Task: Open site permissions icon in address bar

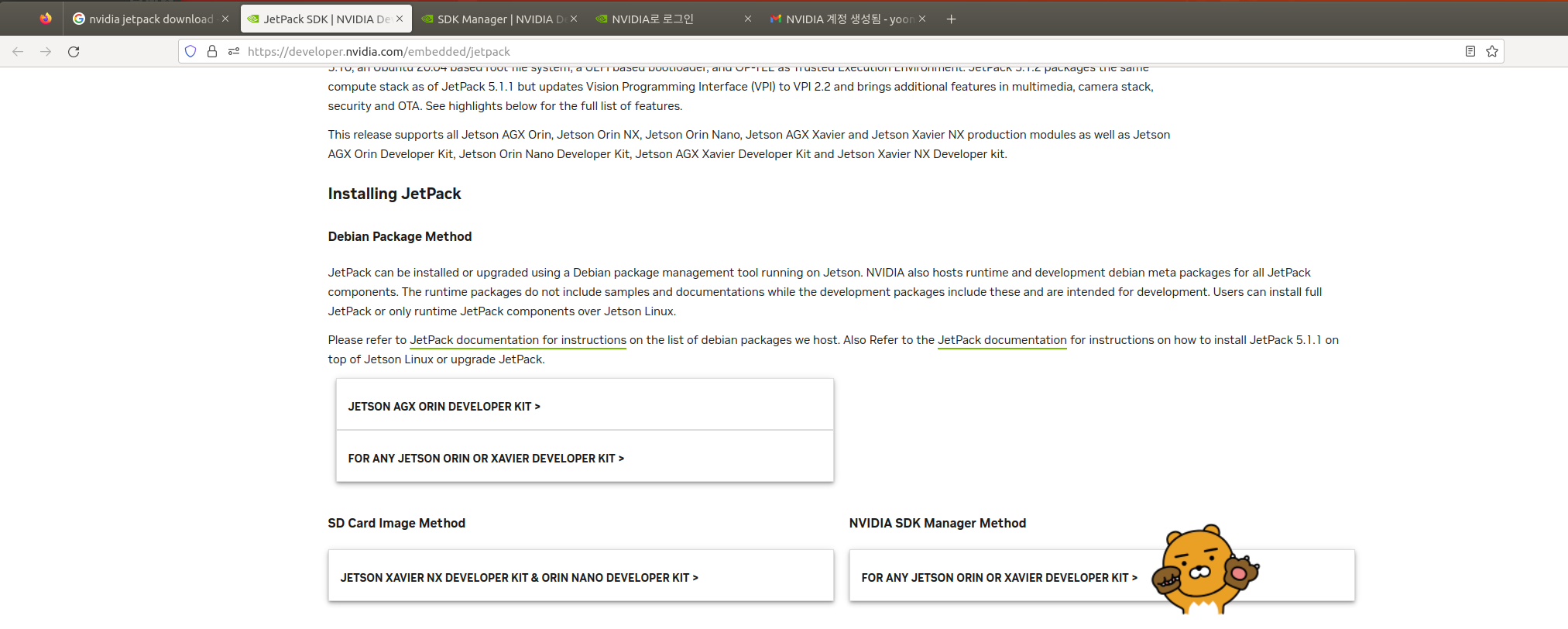Action: click(x=234, y=51)
